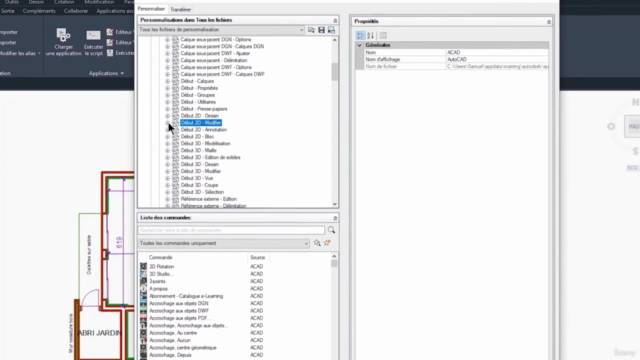Open the Collaborer ribbon tab
The image size is (640, 360).
[x=76, y=11]
